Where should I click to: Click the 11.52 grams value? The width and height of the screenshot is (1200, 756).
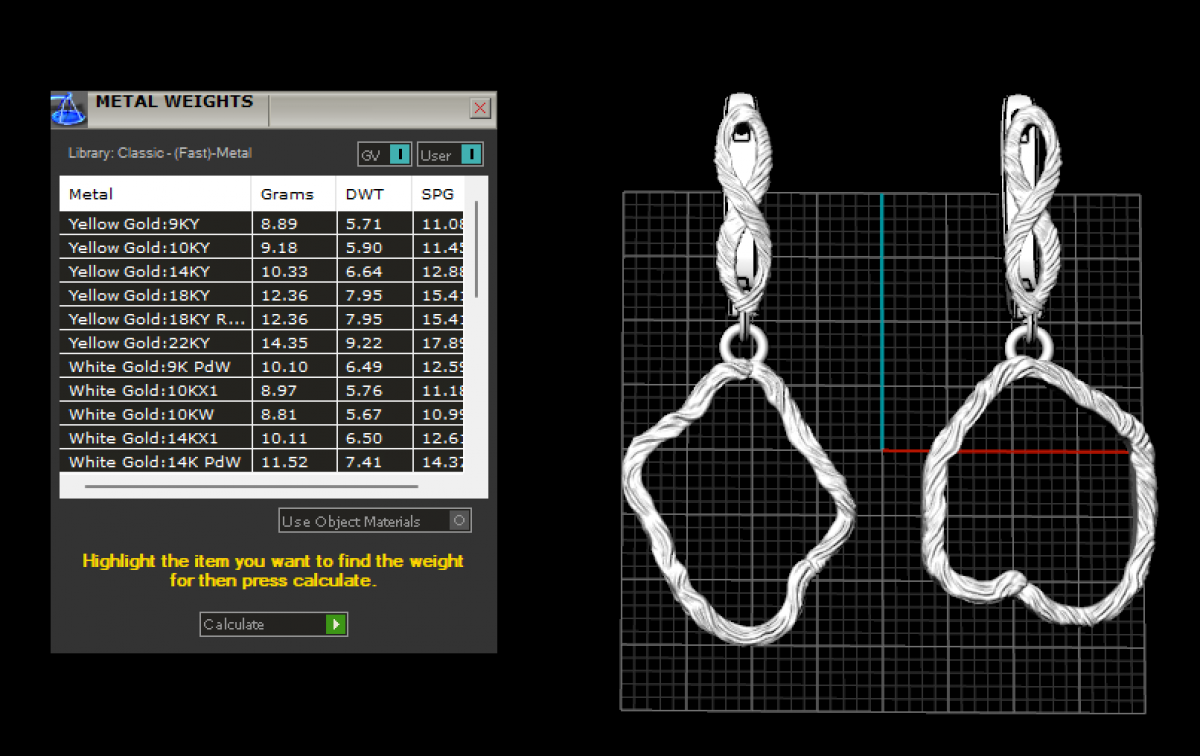pos(284,462)
